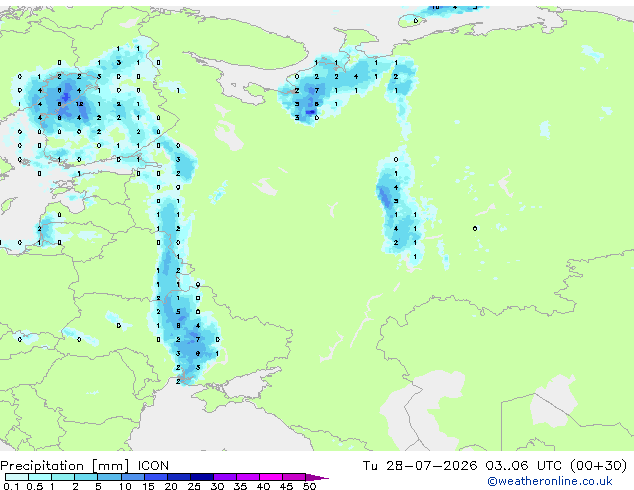This screenshot has height=490, width=634.
Task: Click the 10–15 mm blue legend swatch
Action: 132,477
